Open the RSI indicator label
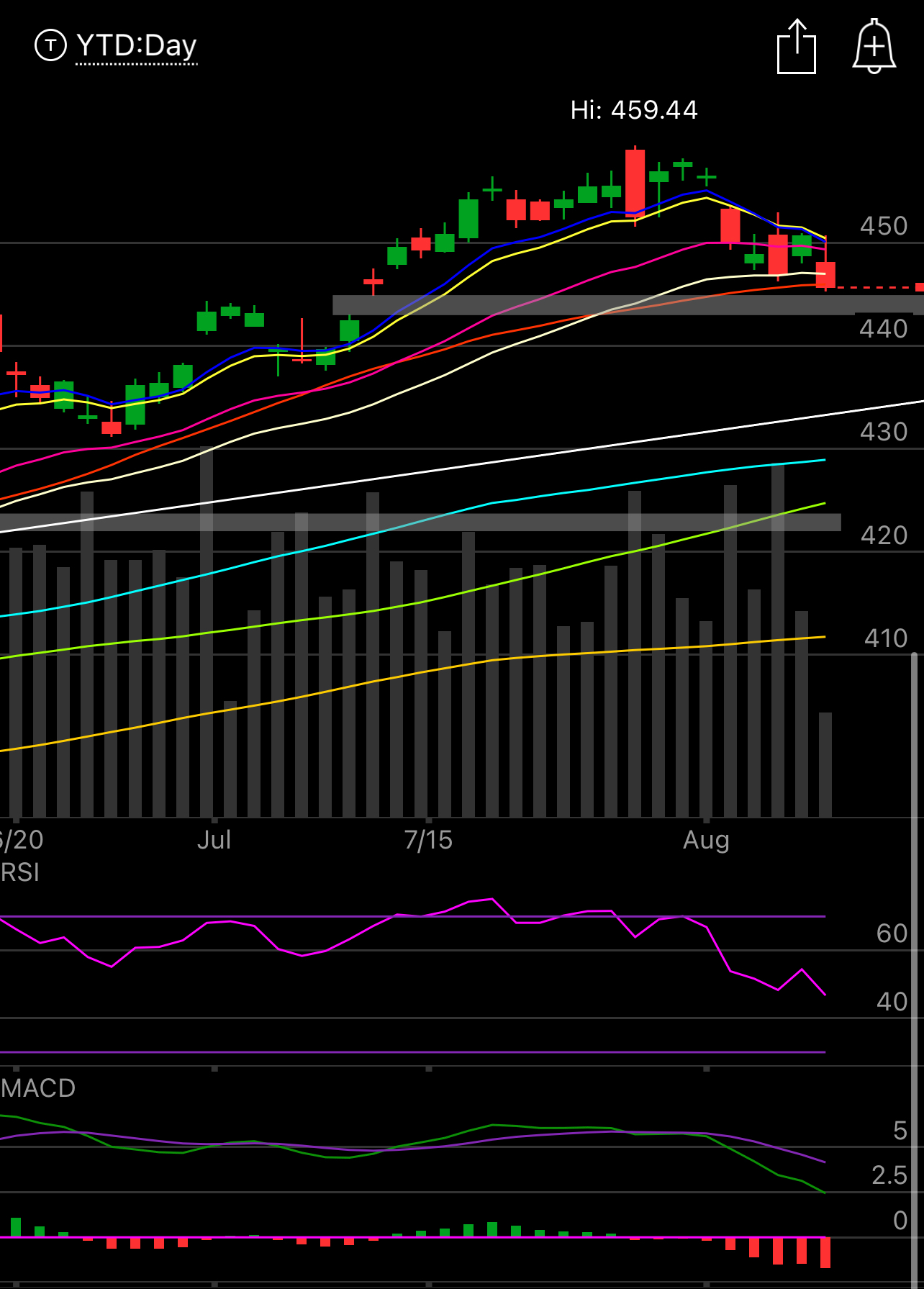Viewport: 924px width, 1289px height. pyautogui.click(x=19, y=872)
